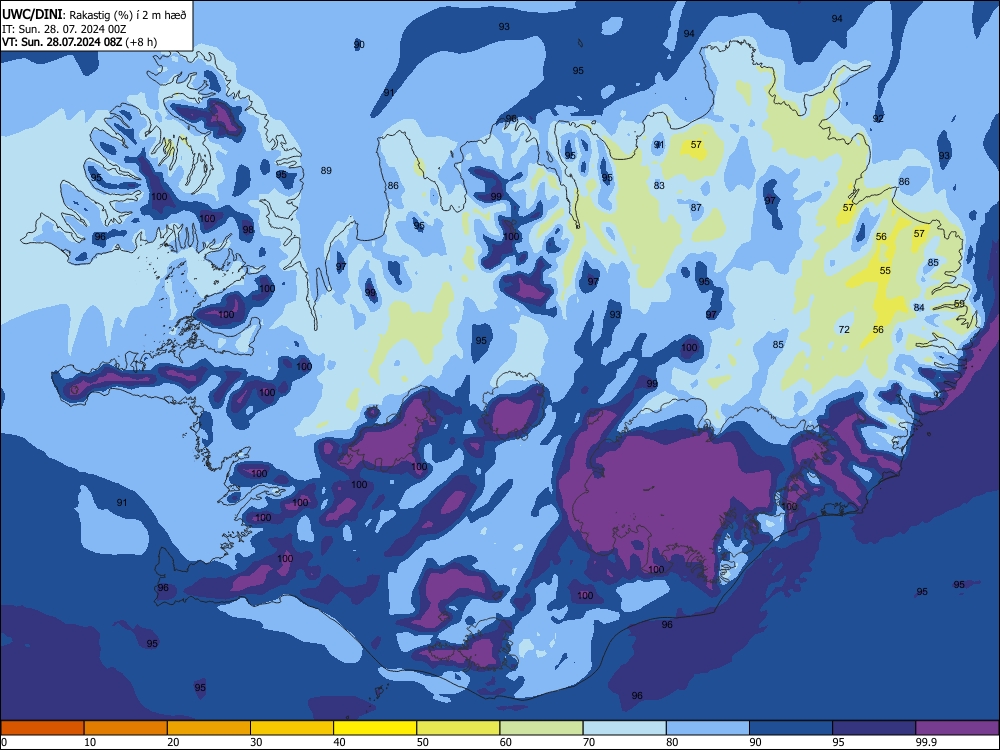This screenshot has width=1000, height=750.
Task: Pick the purple above-99.9 legend swatch
Action: pos(957,728)
